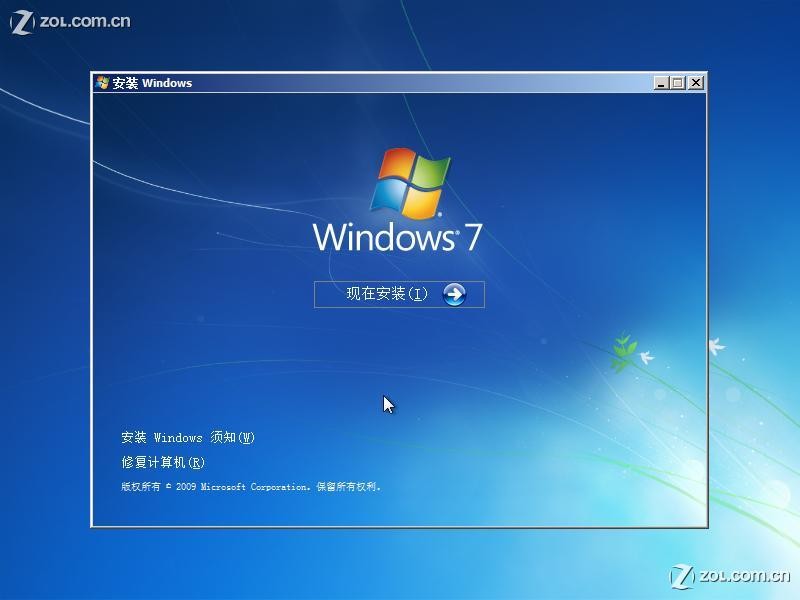800x600 pixels.
Task: Click the Windows 7 flag logo
Action: pyautogui.click(x=412, y=185)
